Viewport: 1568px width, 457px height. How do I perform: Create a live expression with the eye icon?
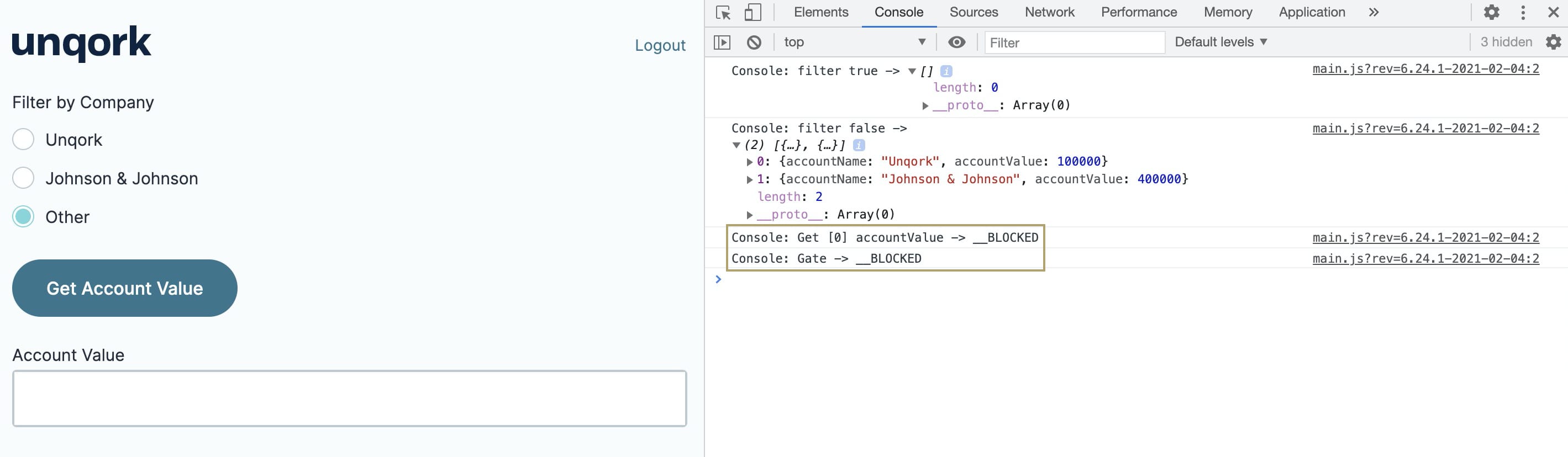point(957,42)
